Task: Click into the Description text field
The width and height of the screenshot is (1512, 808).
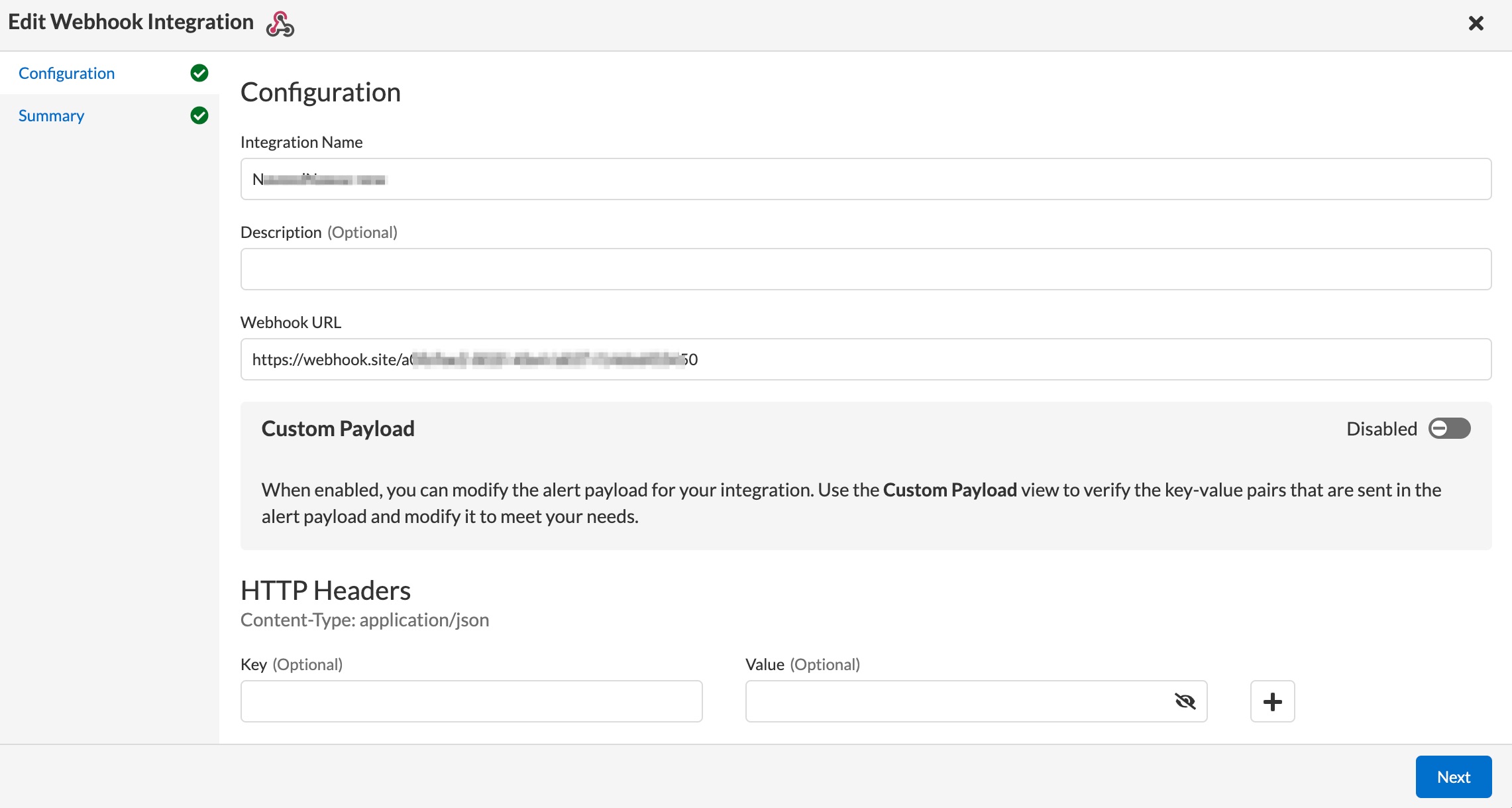Action: 865,269
